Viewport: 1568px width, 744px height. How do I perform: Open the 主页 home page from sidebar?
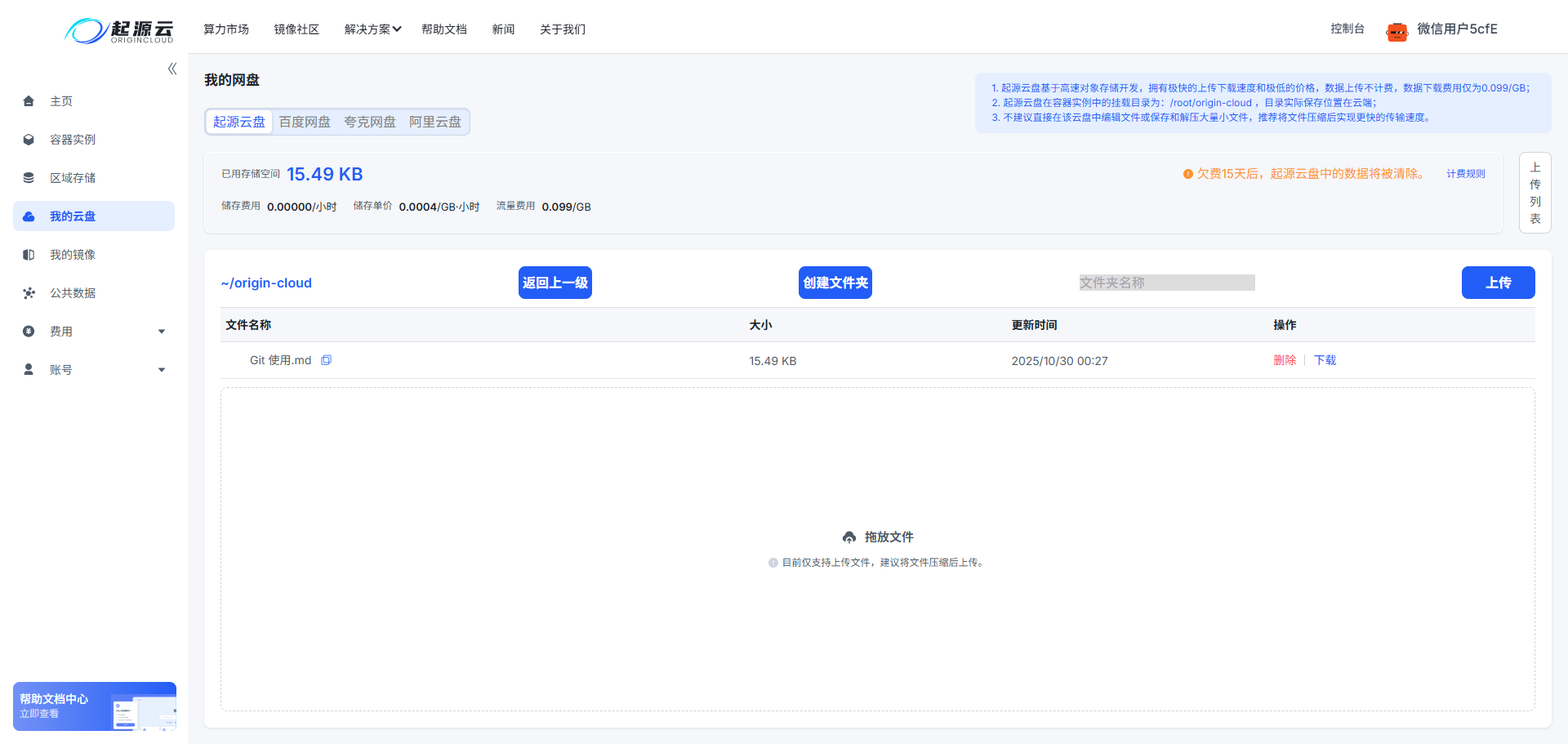pyautogui.click(x=61, y=100)
